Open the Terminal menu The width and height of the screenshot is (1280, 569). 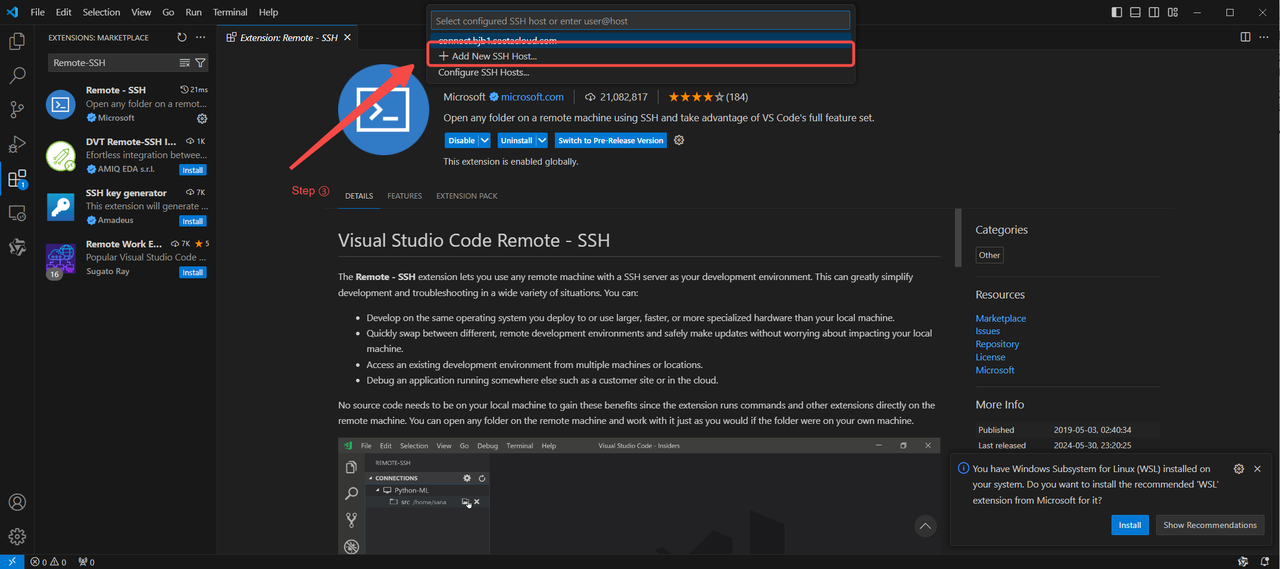(230, 12)
